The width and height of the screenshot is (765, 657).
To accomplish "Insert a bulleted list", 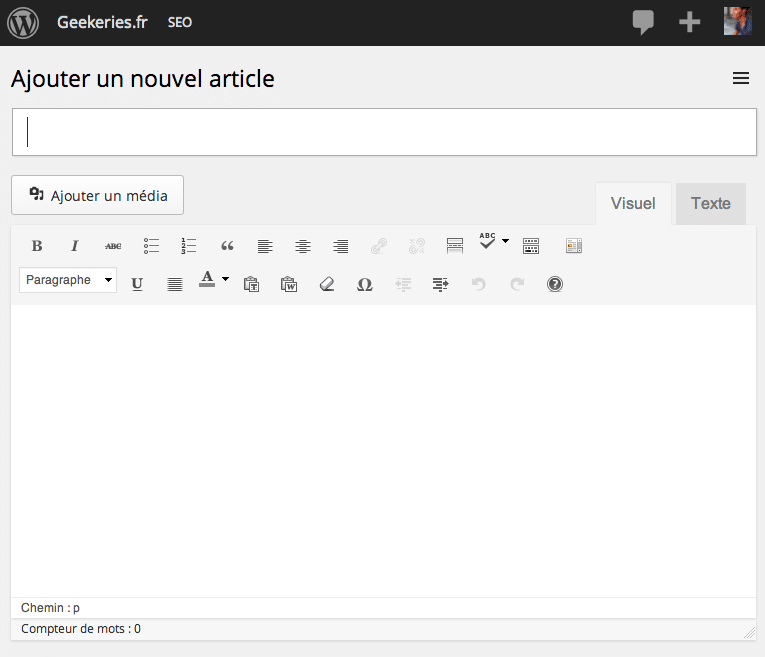I will point(151,246).
